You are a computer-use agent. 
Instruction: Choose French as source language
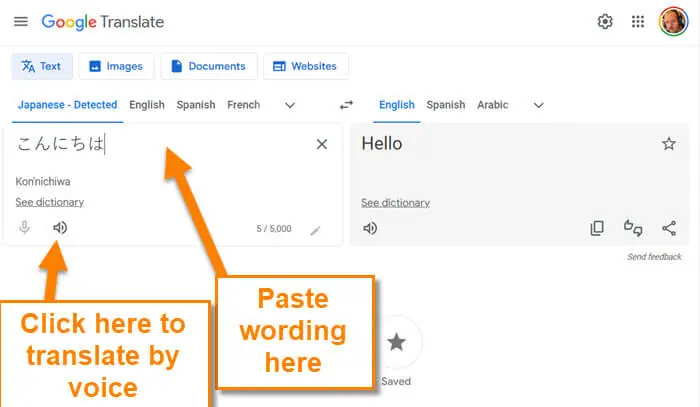(x=244, y=105)
